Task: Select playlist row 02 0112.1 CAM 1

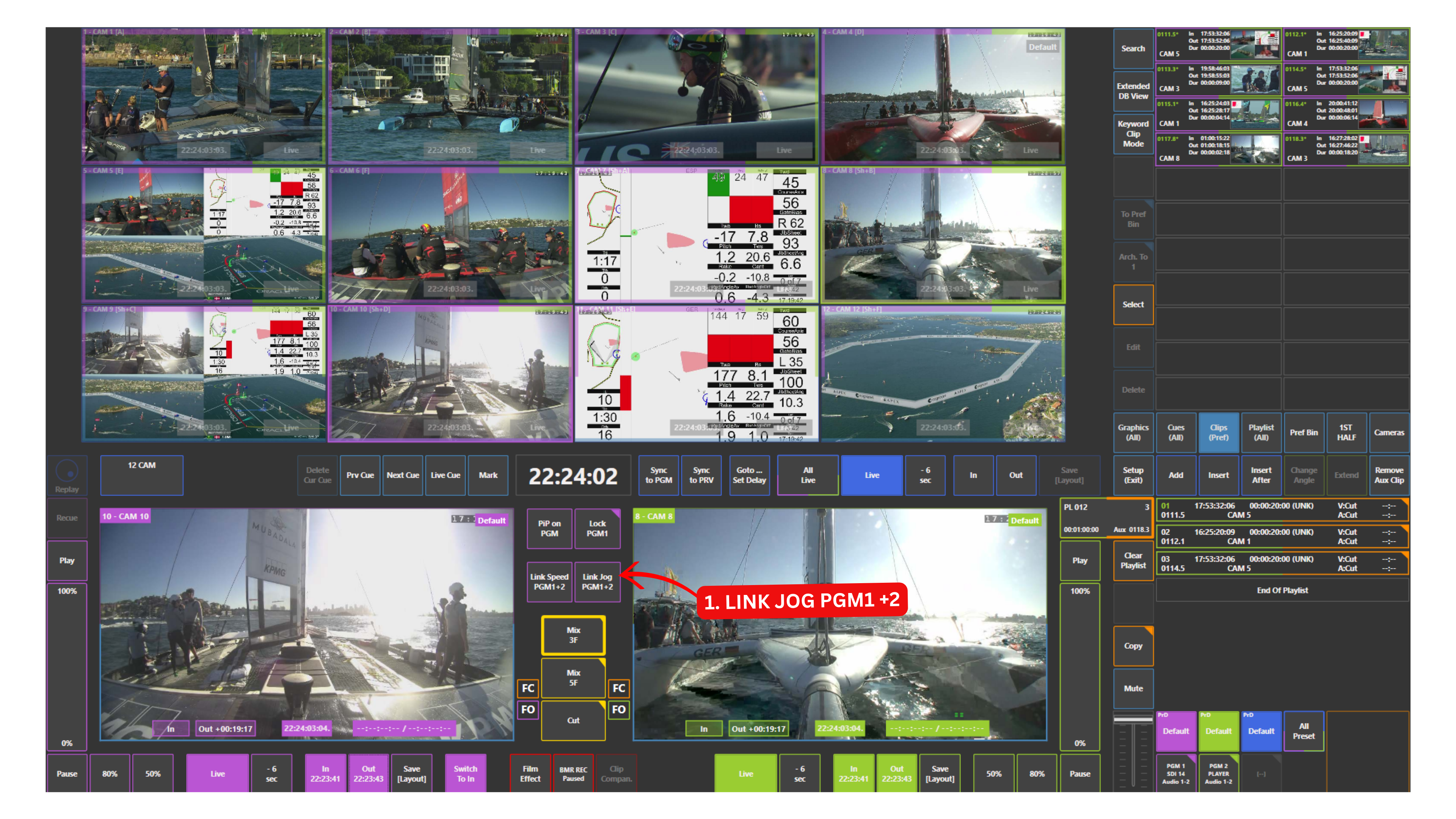Action: (x=1282, y=537)
